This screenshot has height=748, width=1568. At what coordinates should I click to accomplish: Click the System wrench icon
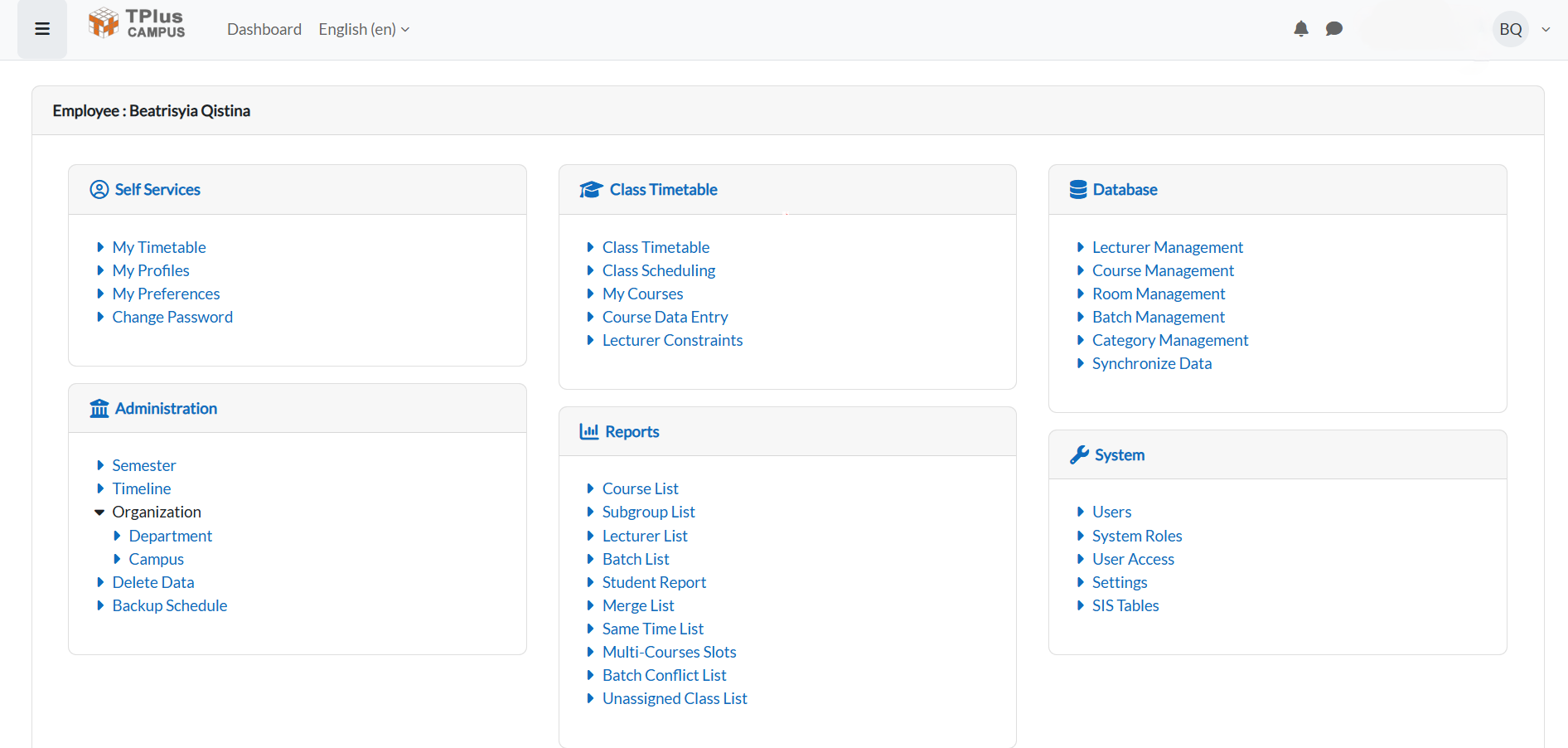click(x=1079, y=455)
